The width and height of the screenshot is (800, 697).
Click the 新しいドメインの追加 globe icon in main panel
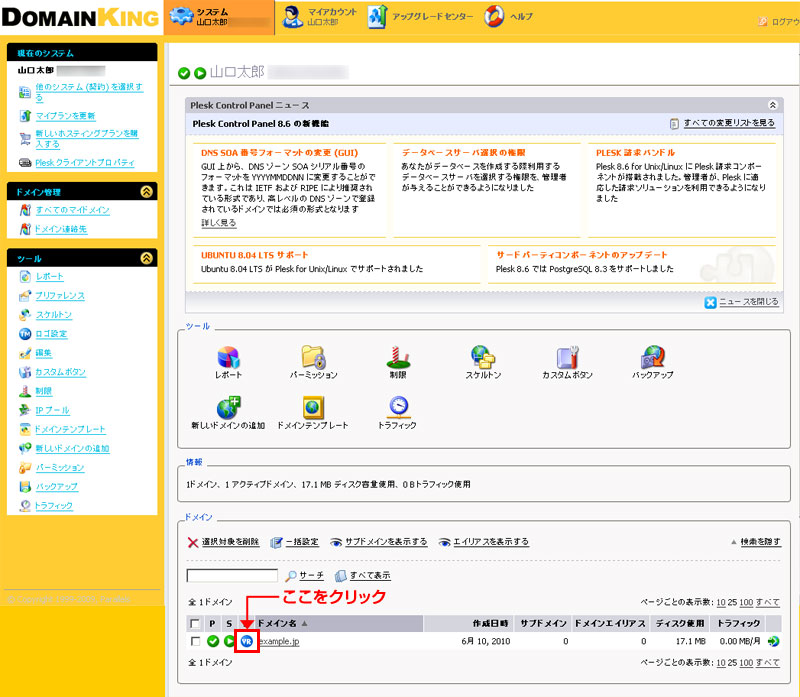point(228,407)
